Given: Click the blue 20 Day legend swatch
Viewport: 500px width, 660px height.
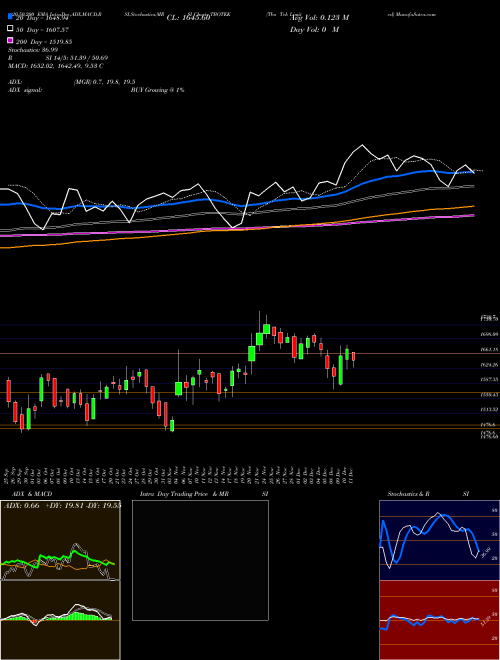Looking at the screenshot, I should click(x=10, y=18).
